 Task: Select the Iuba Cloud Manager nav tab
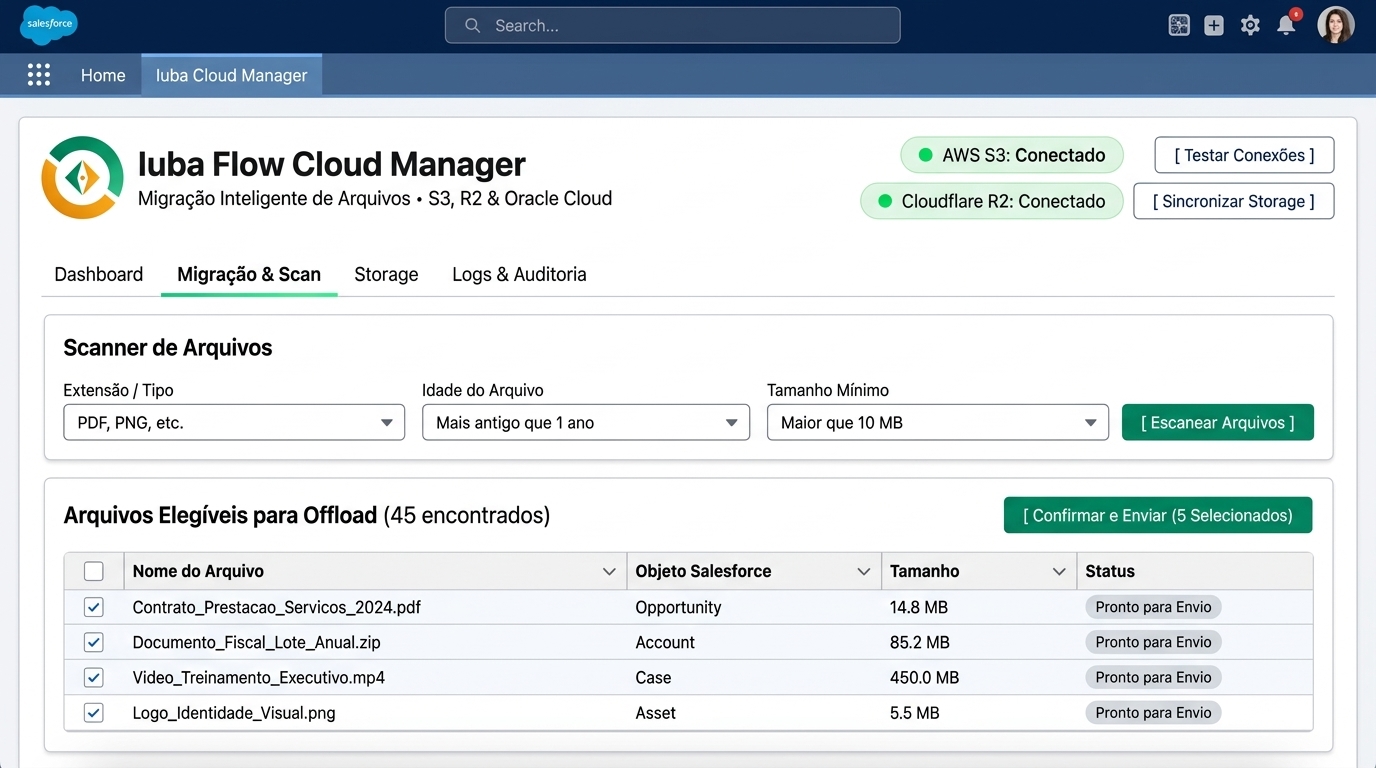tap(232, 75)
